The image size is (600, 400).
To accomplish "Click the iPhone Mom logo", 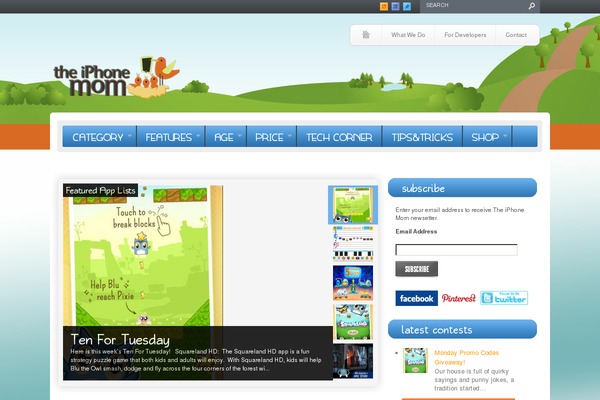I will (x=117, y=77).
